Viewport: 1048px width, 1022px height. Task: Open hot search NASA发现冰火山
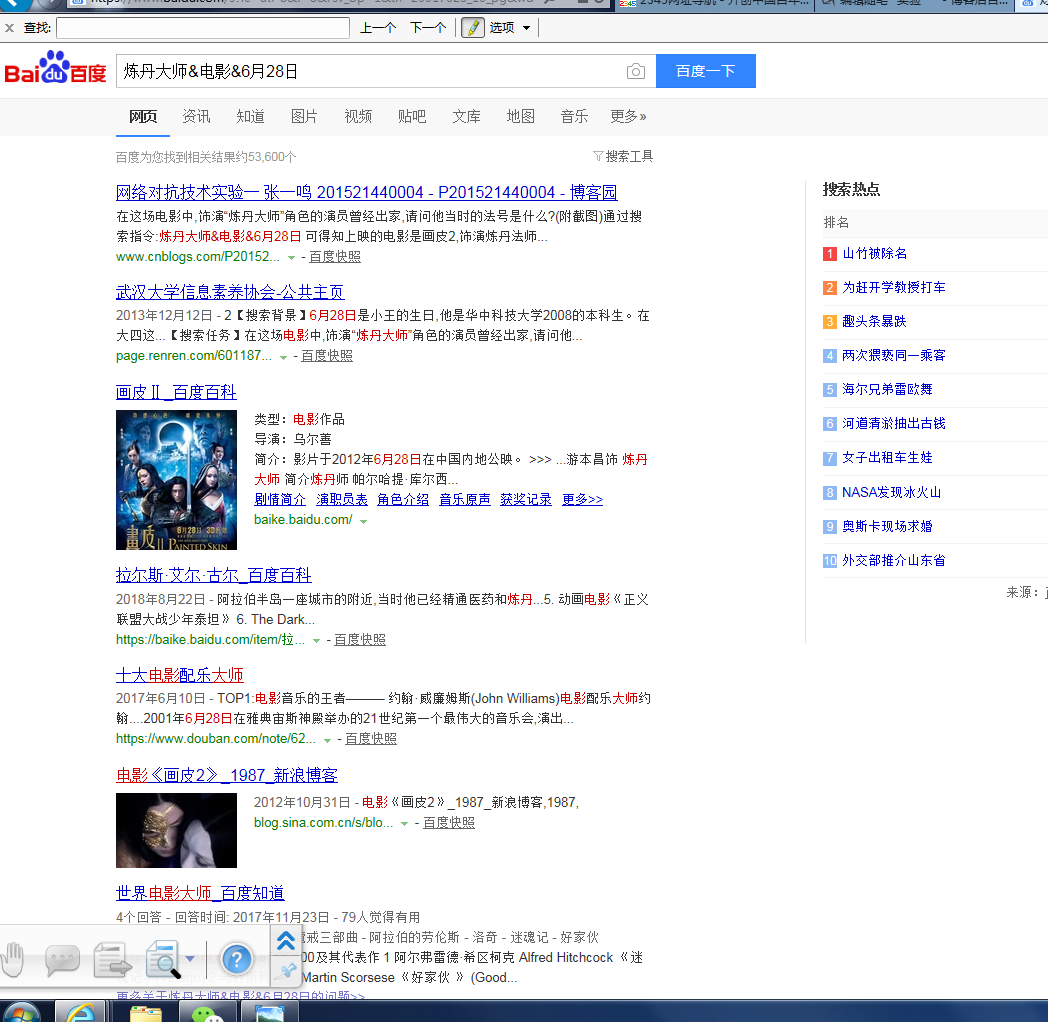[x=892, y=492]
